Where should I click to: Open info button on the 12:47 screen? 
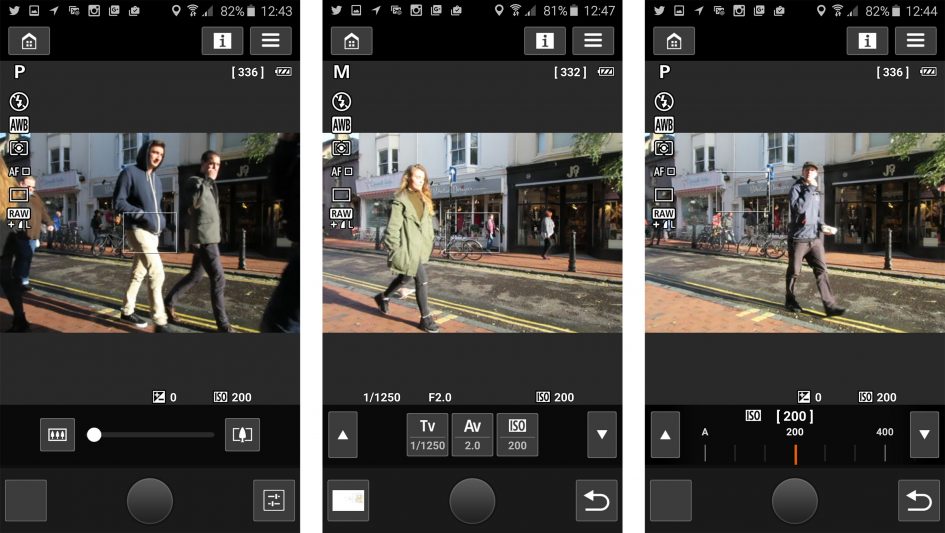point(544,41)
